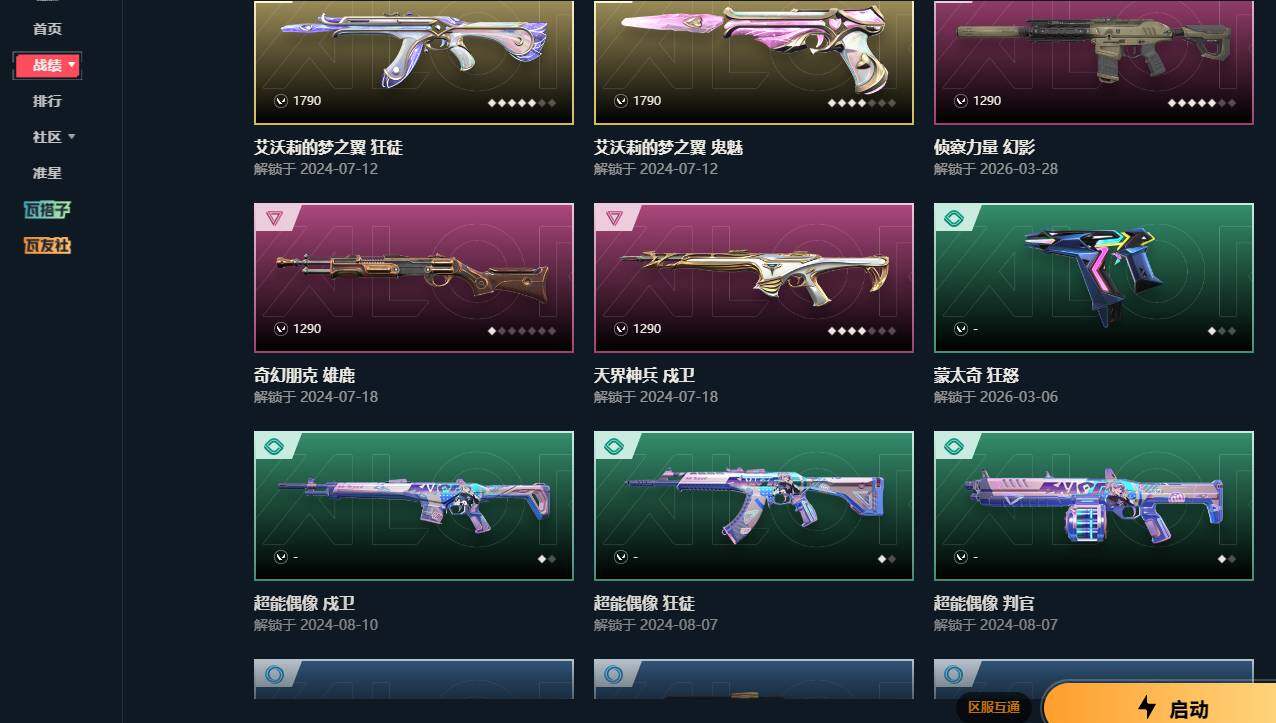Click the green tier icon on 超能偶像 狂徒 card

614,446
